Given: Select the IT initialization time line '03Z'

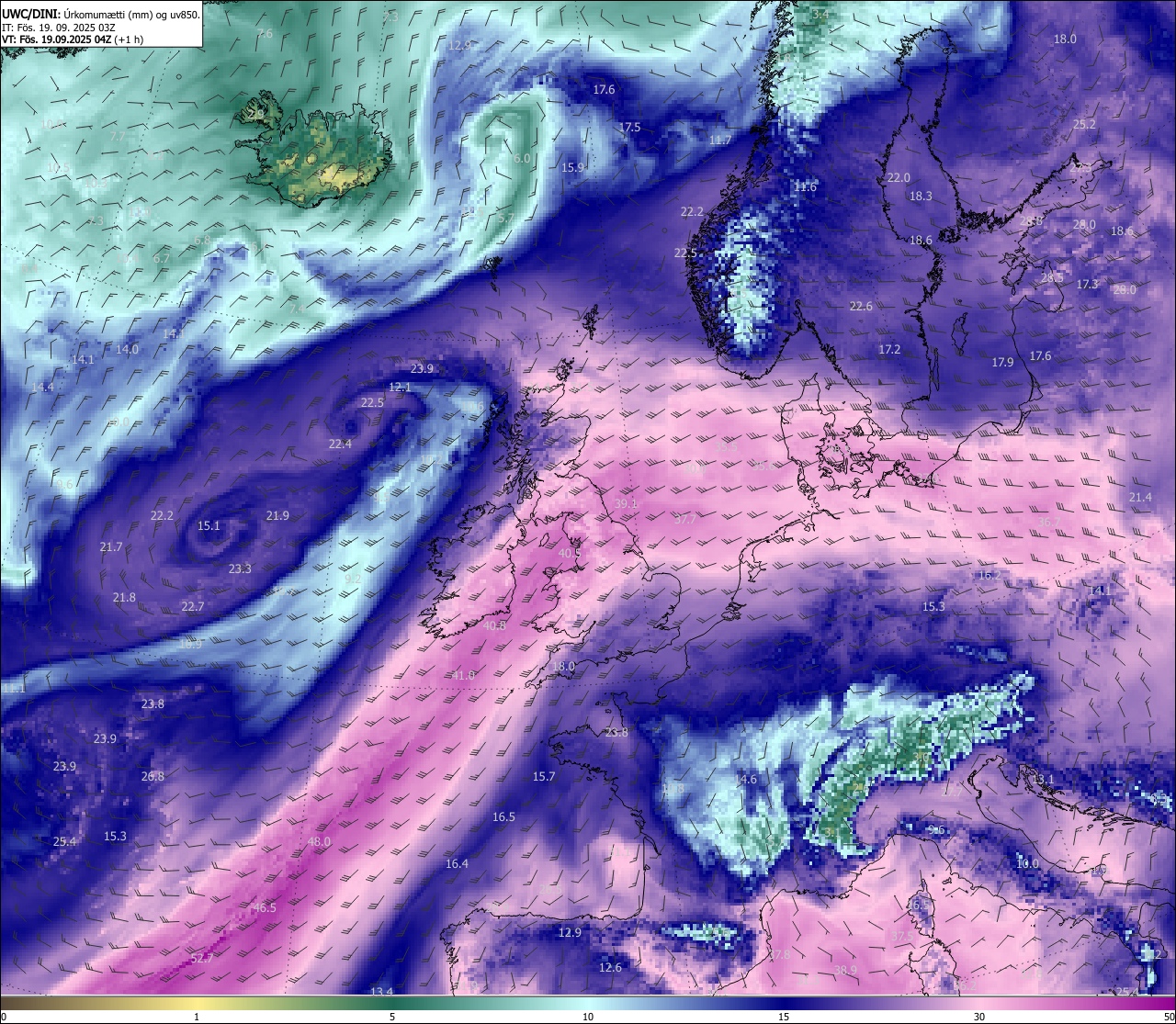Looking at the screenshot, I should click(x=59, y=28).
